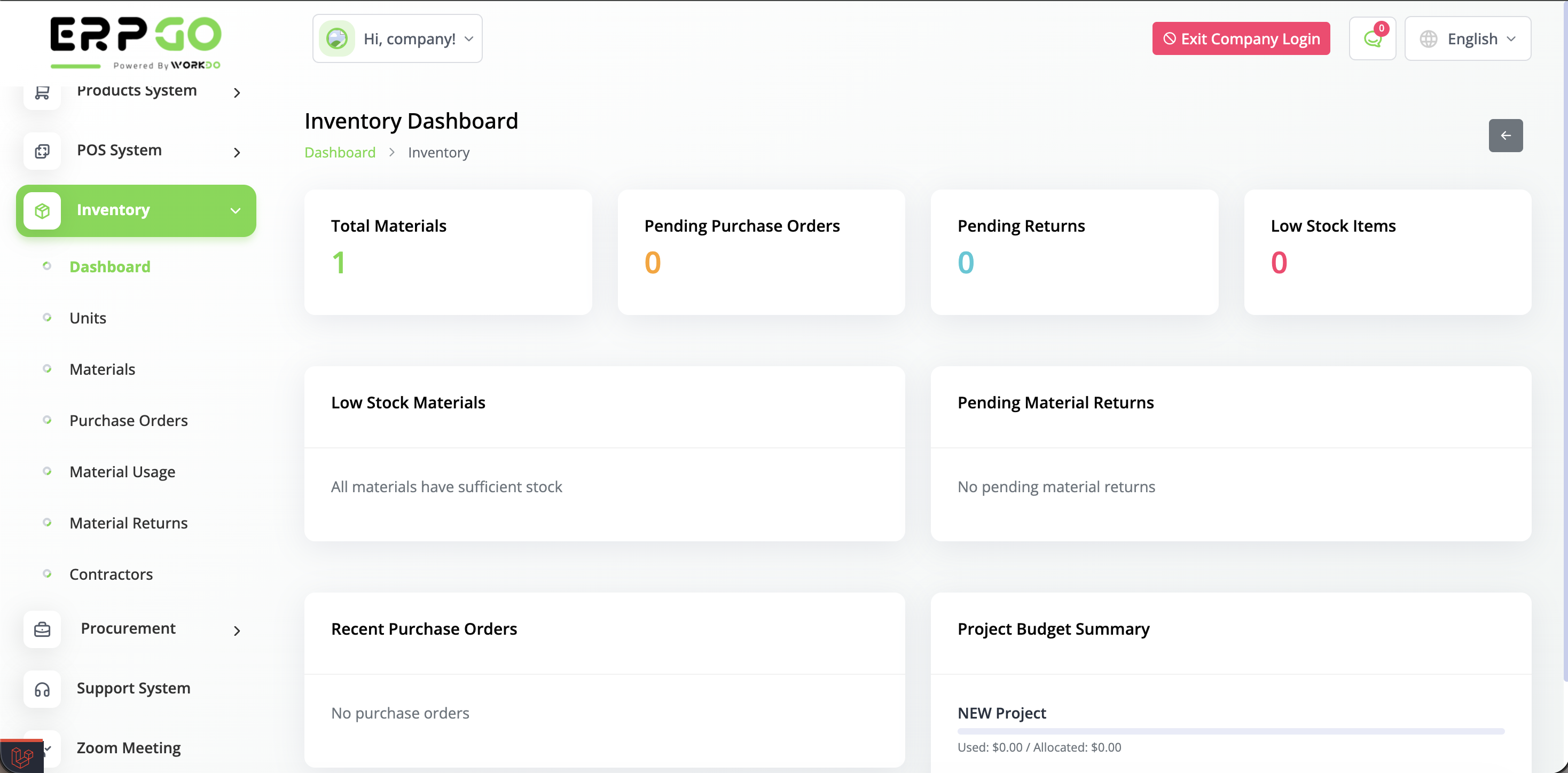The image size is (1568, 773).
Task: Open the Hi, company! user dropdown
Action: (x=397, y=38)
